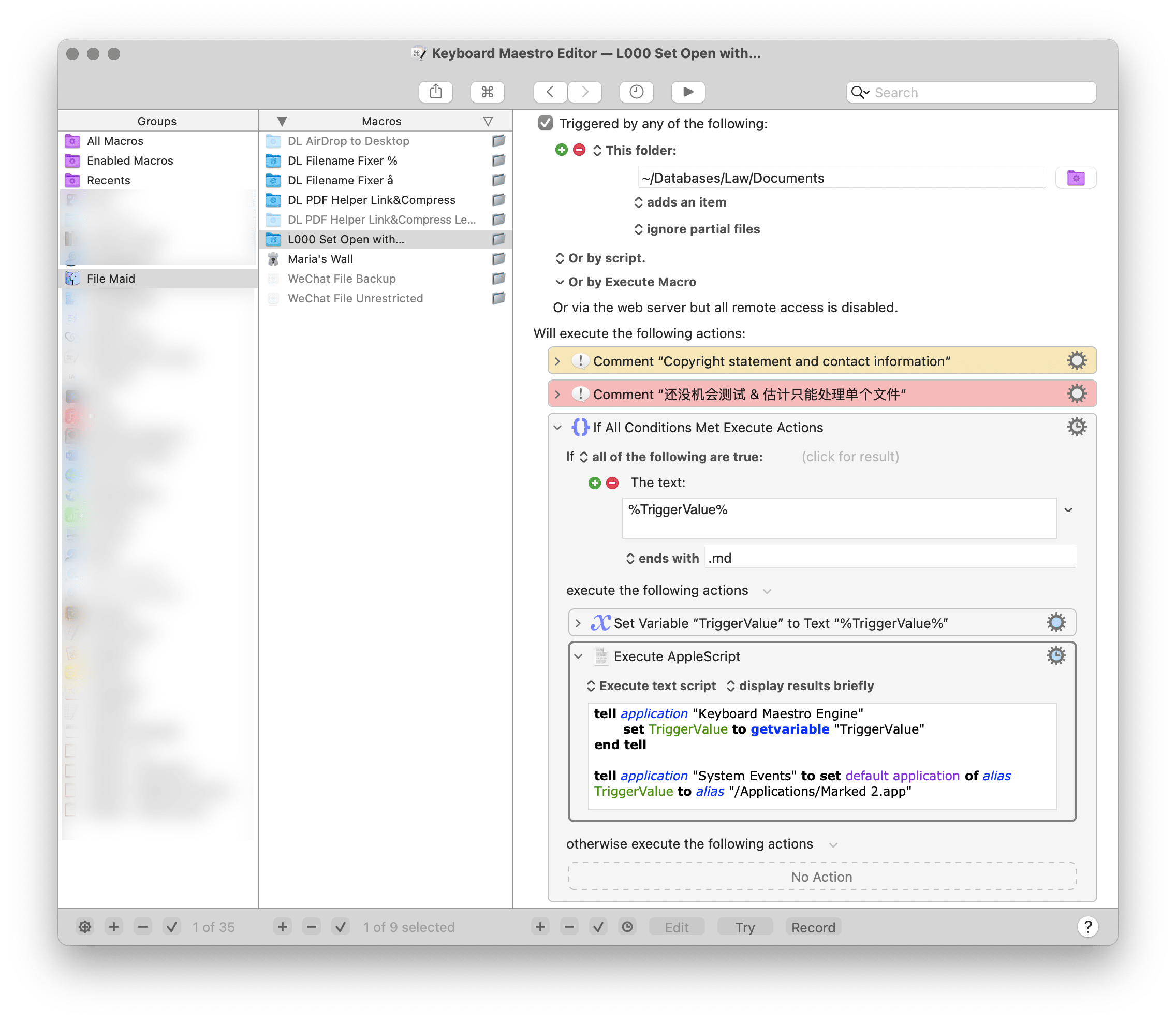Remove condition with red minus near The text
Image resolution: width=1176 pixels, height=1022 pixels.
click(612, 483)
